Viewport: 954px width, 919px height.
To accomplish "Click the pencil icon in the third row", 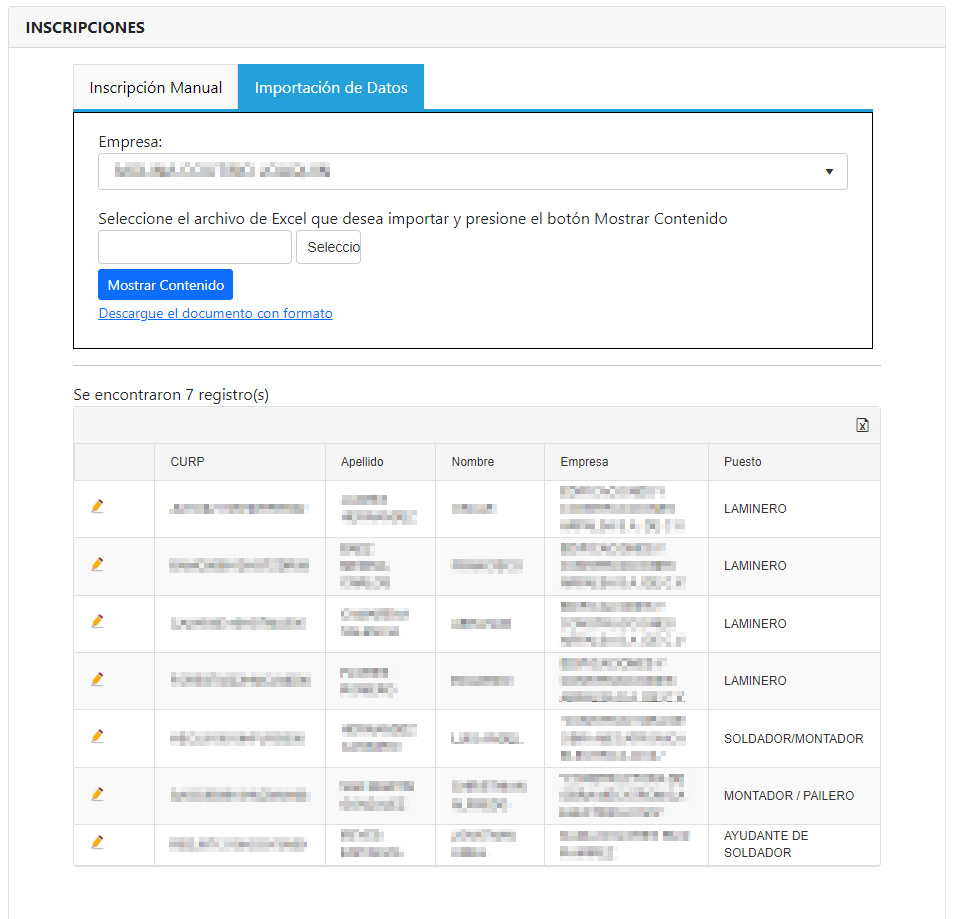I will [x=97, y=622].
